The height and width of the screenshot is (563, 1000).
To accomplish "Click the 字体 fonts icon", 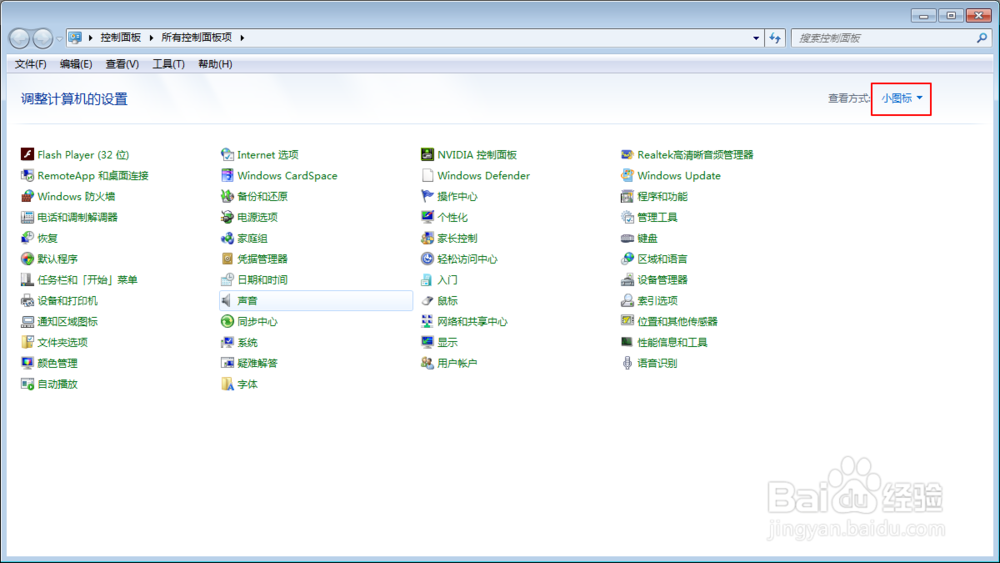I will coord(227,384).
